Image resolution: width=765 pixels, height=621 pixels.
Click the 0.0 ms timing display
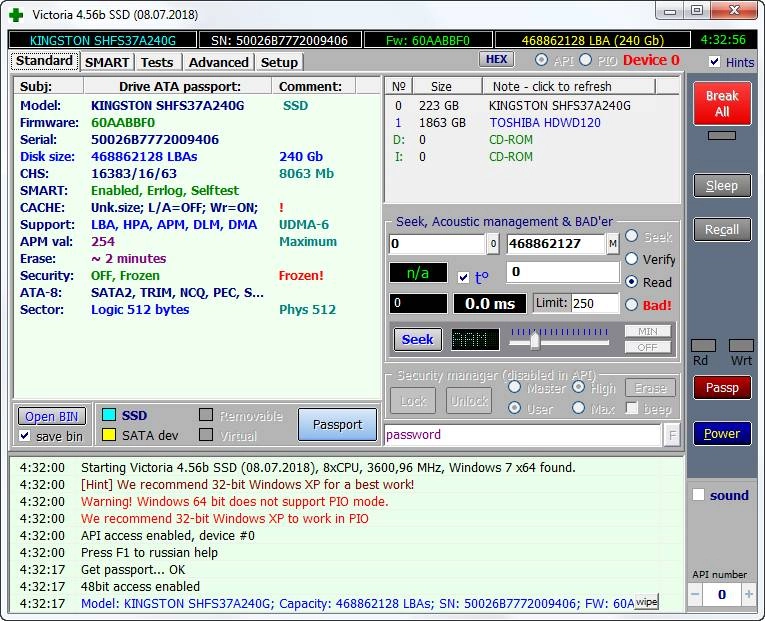click(490, 303)
